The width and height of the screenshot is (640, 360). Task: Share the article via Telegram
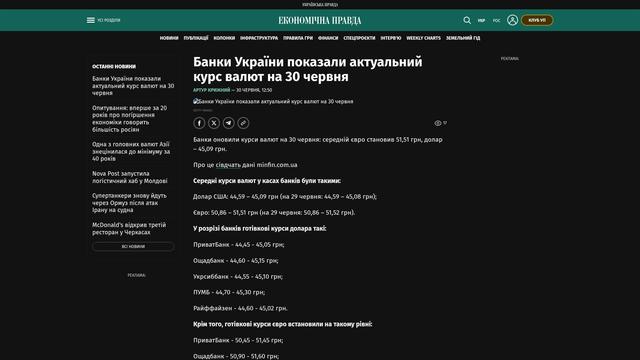(x=229, y=123)
